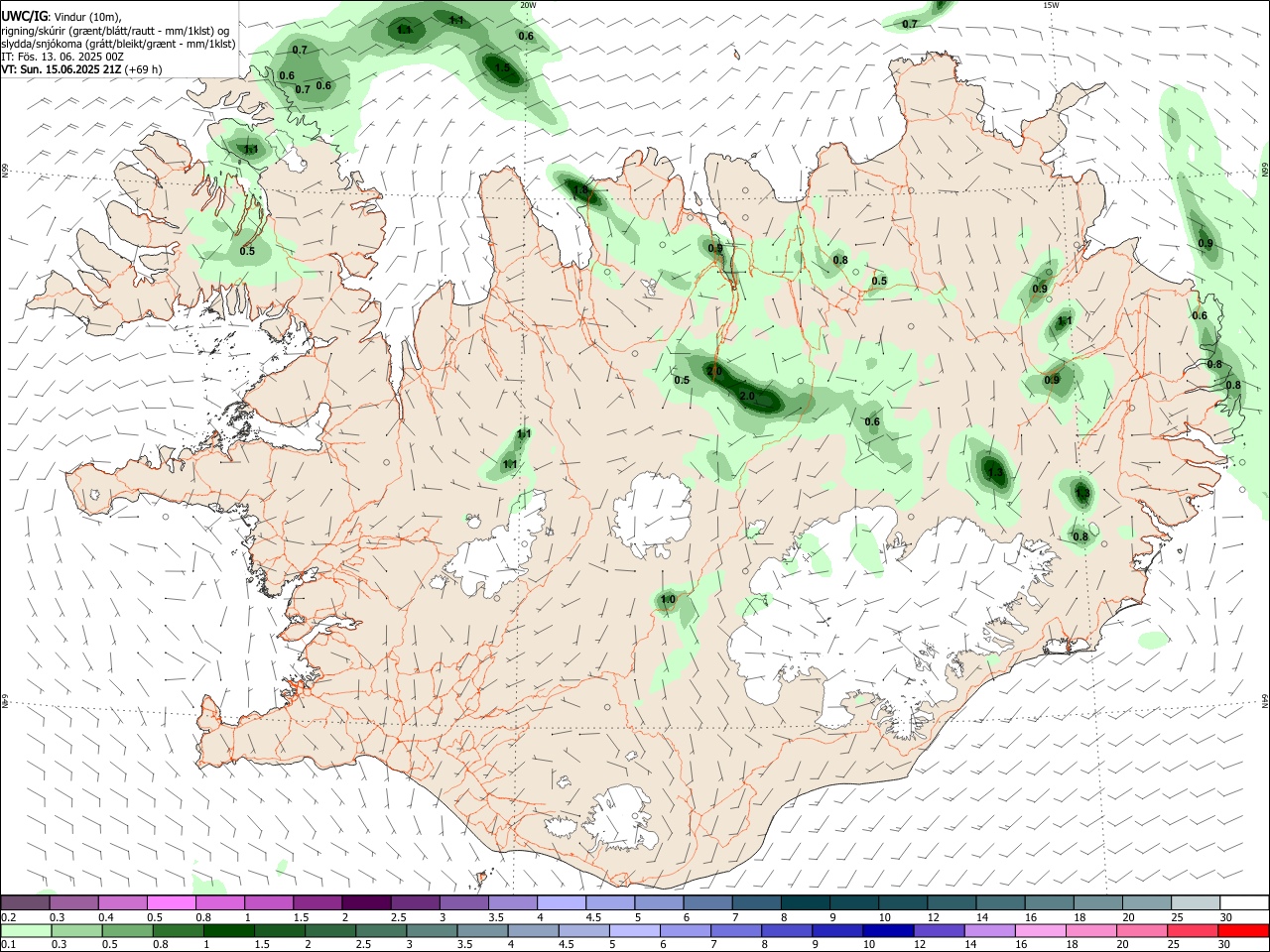Select the darkest purple swatch labeled 2 in the upper legend row
The width and height of the screenshot is (1270, 952).
(365, 902)
